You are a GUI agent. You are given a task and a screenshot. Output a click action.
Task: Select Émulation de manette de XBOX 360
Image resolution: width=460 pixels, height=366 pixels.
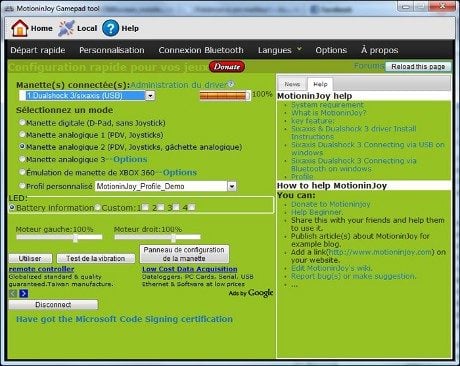(22, 172)
